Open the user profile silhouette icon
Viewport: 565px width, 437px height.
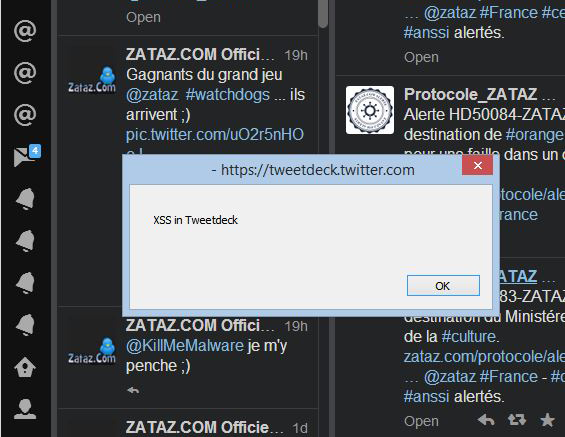(x=25, y=409)
